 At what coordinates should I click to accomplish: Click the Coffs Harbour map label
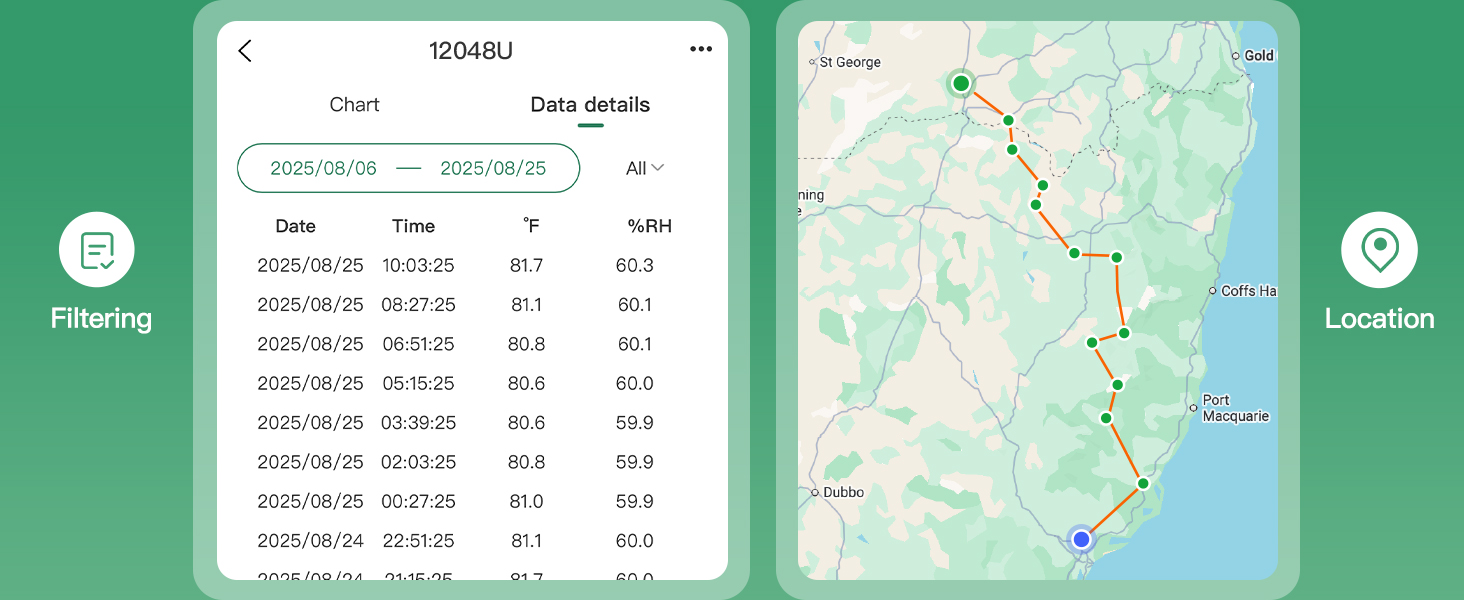(x=1247, y=291)
